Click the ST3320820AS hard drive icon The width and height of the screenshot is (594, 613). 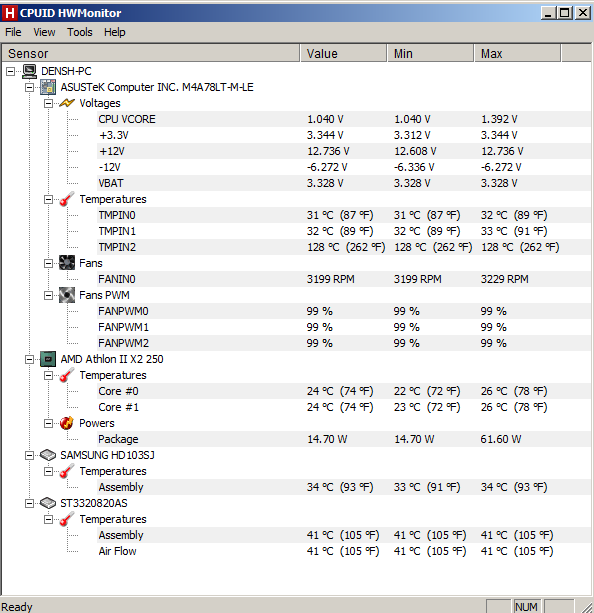point(48,503)
